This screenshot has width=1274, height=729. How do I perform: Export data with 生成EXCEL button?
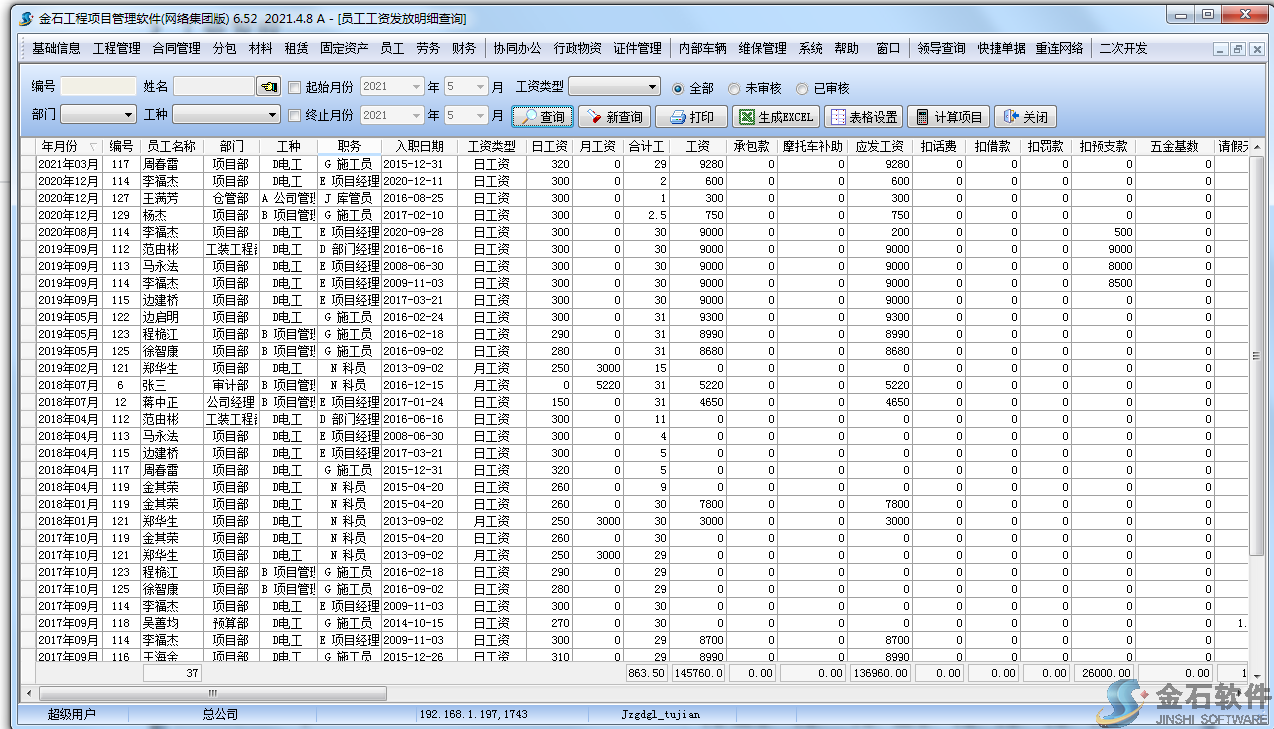point(775,117)
